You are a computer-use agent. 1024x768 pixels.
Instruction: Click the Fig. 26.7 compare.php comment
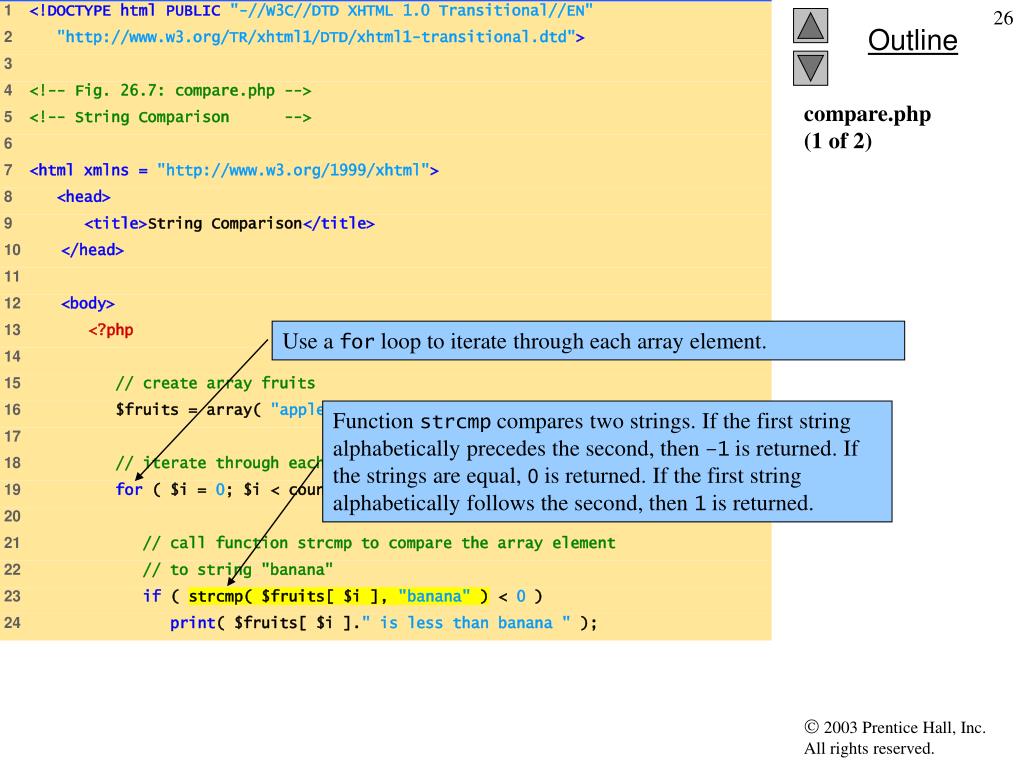click(171, 91)
